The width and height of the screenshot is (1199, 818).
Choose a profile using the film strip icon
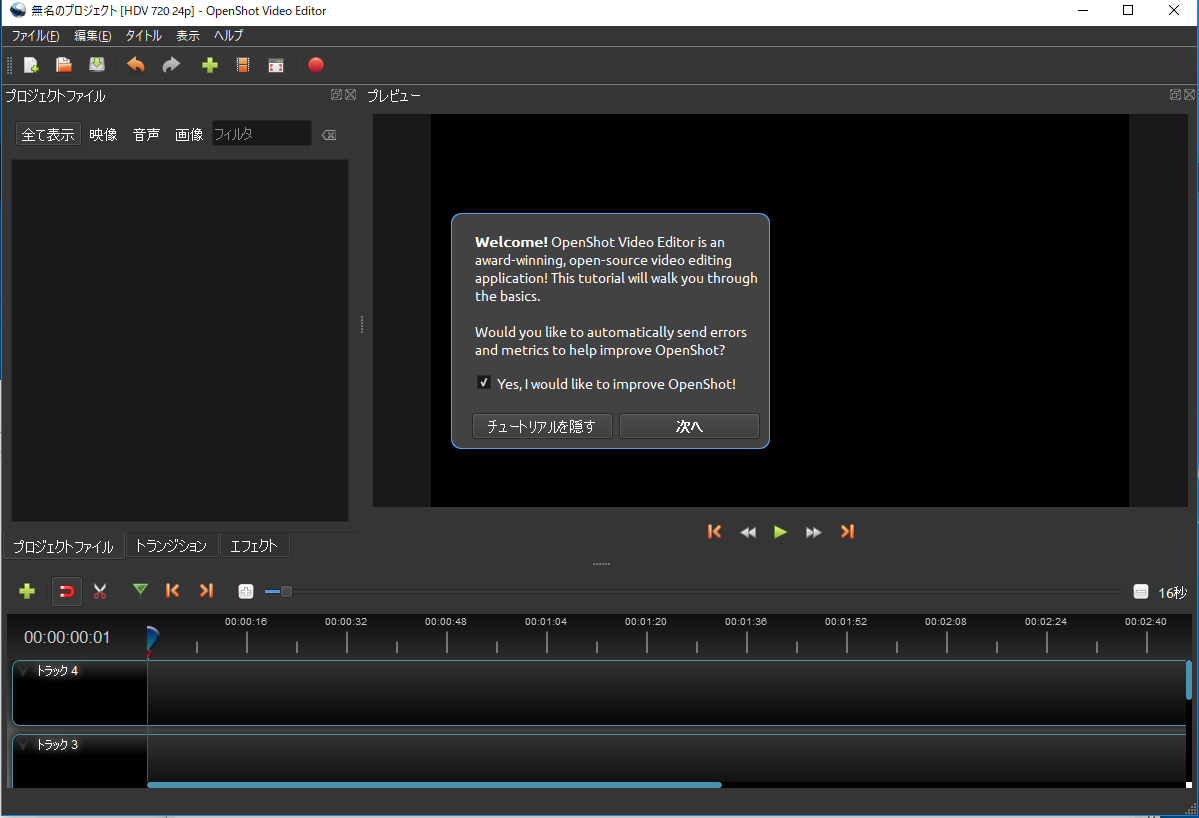(243, 65)
